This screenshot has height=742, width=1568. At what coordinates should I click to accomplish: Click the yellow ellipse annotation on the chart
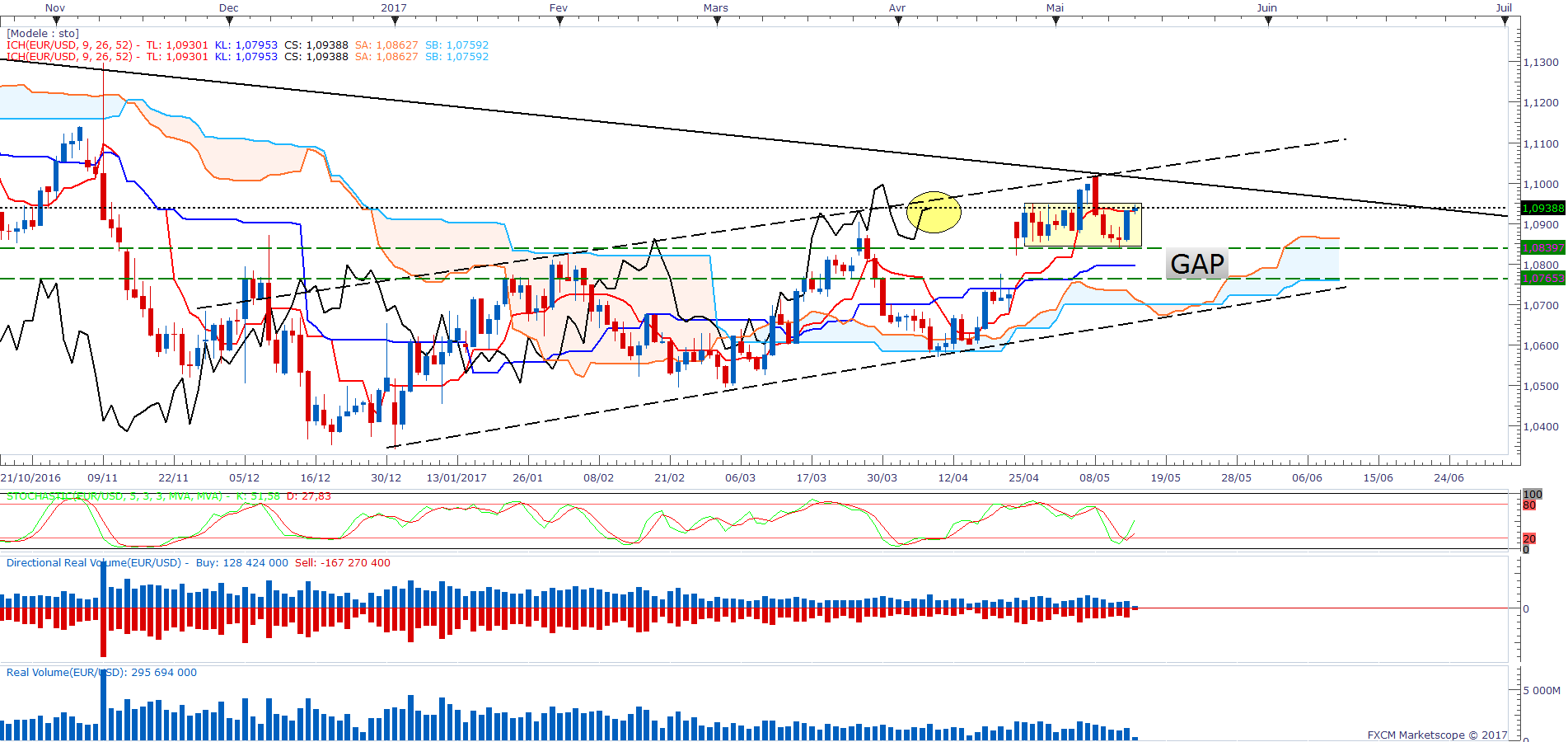(x=934, y=212)
